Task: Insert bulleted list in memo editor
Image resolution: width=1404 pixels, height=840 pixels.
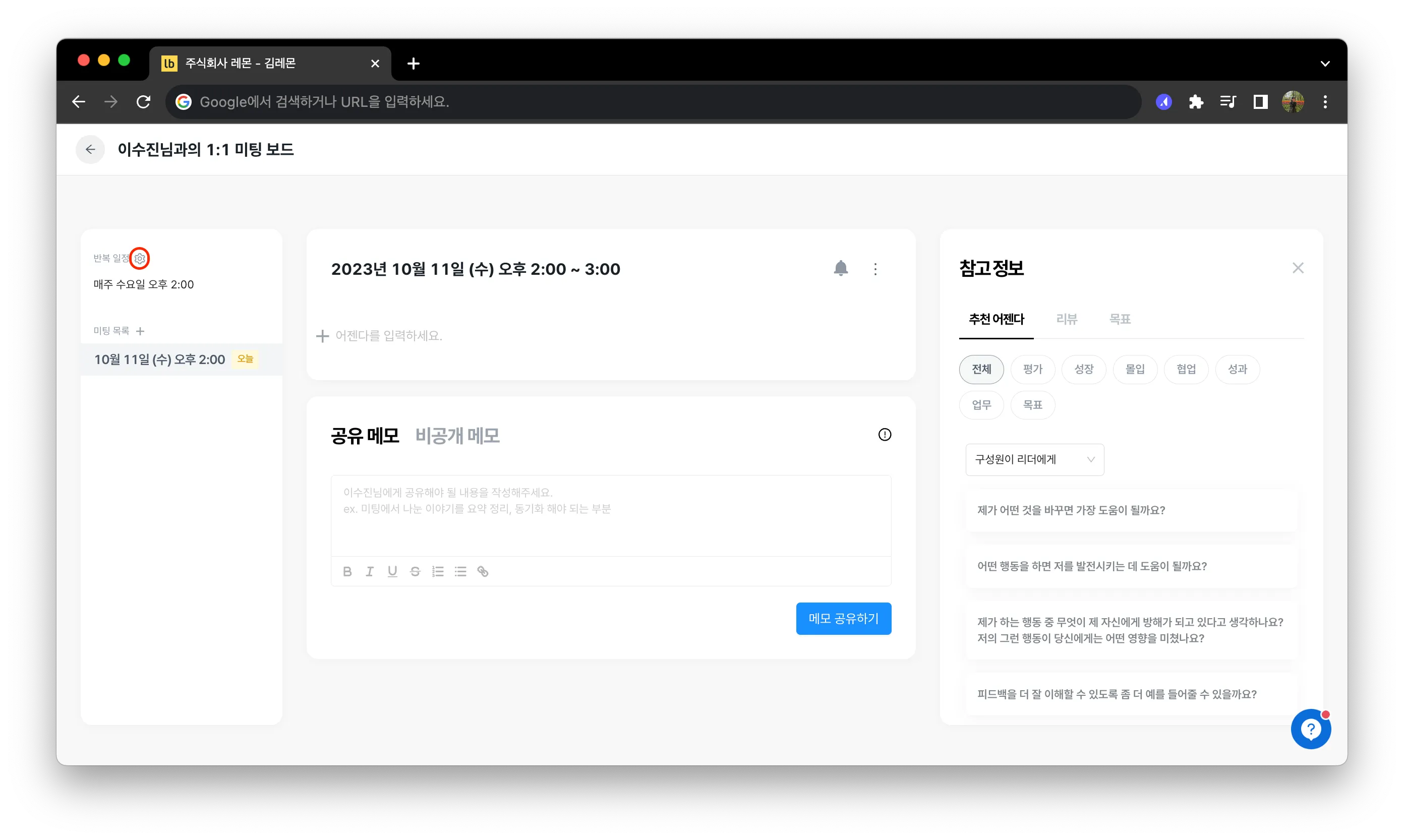Action: coord(460,572)
